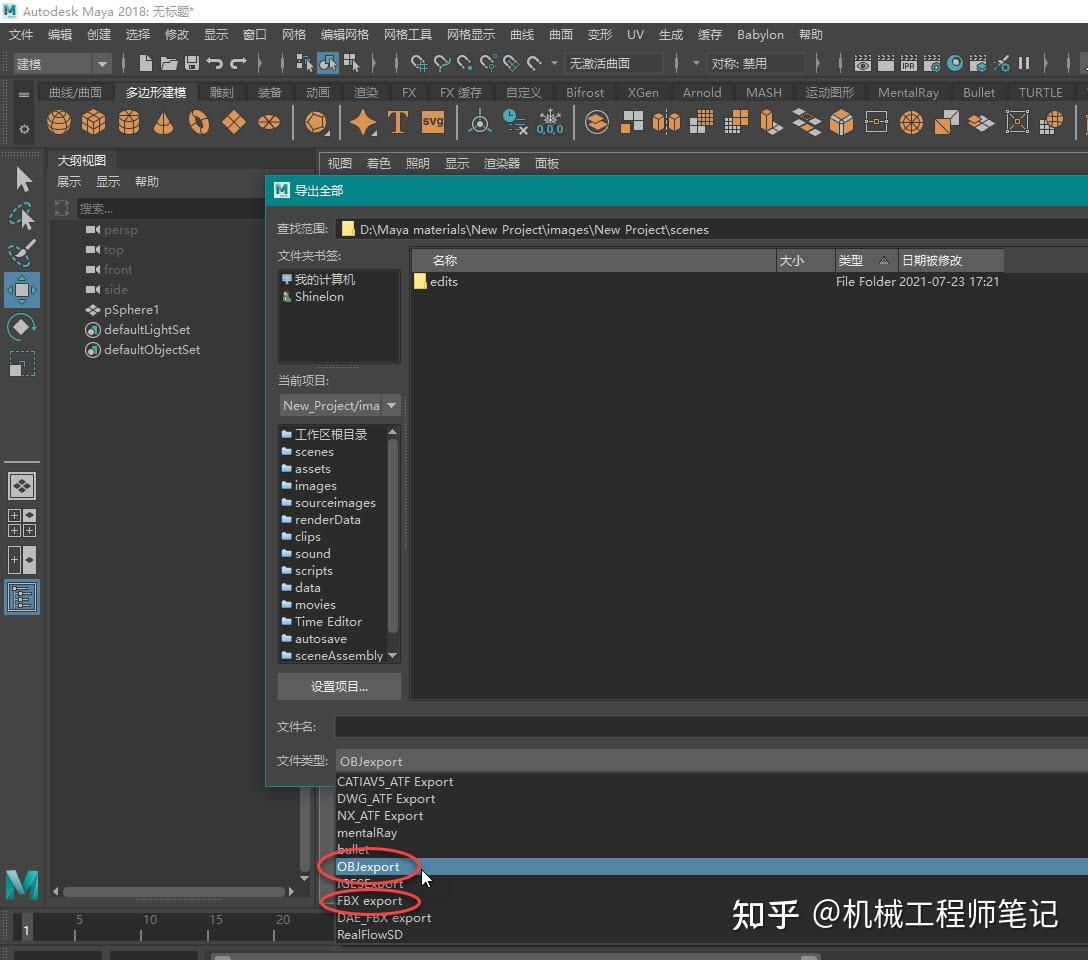Click the New Scene icon
The height and width of the screenshot is (960, 1088).
tap(146, 64)
